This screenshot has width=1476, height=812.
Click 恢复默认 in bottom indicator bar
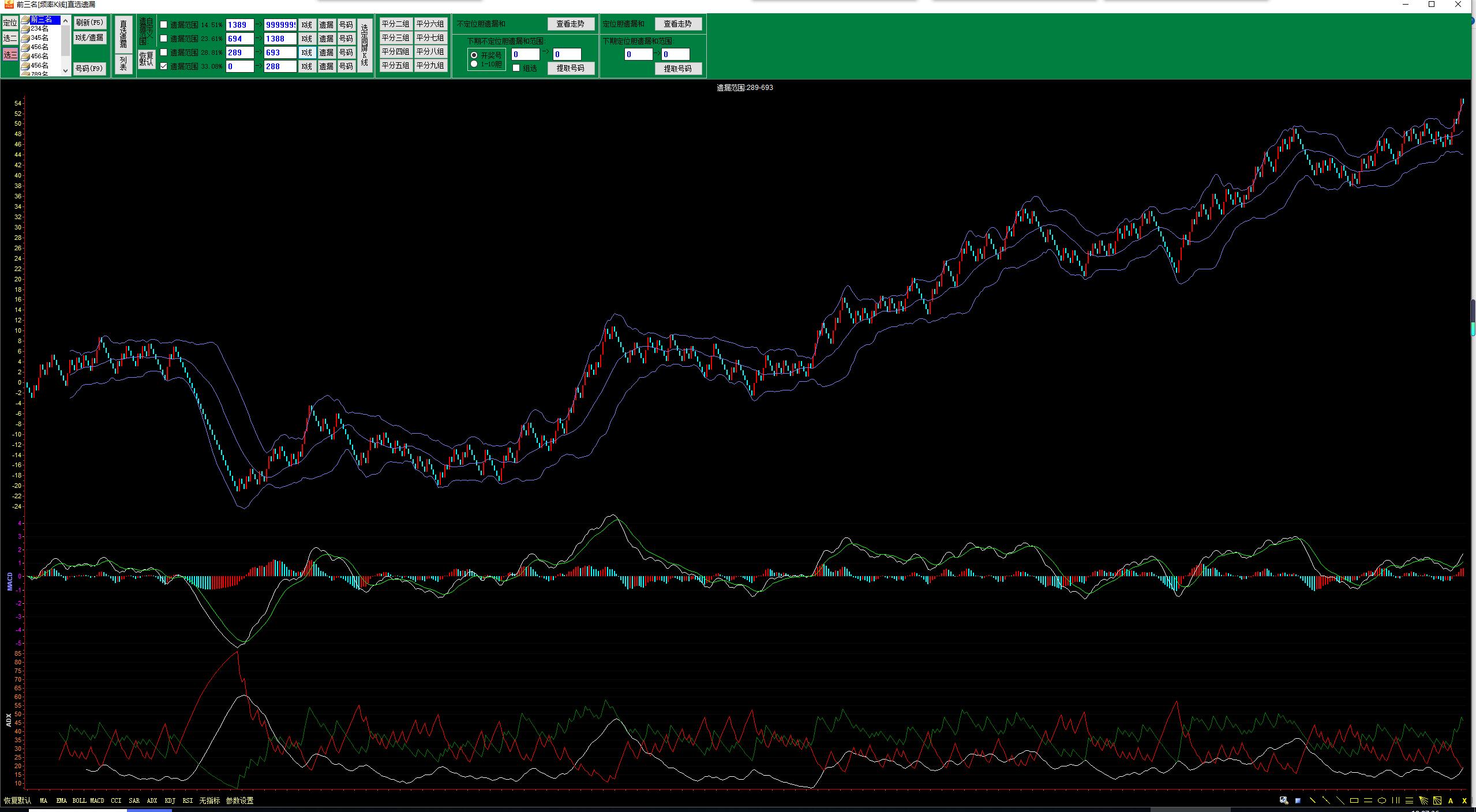click(17, 800)
